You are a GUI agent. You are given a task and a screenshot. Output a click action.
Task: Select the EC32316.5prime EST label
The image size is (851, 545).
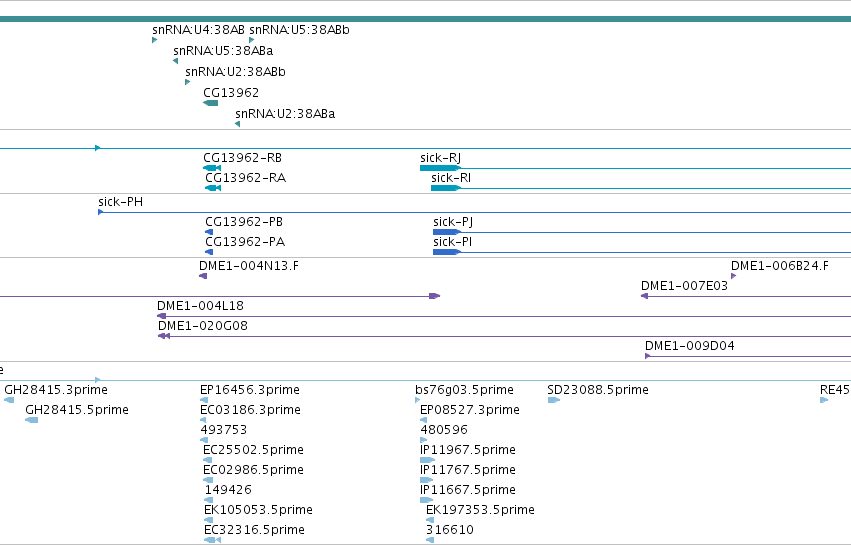(x=254, y=530)
